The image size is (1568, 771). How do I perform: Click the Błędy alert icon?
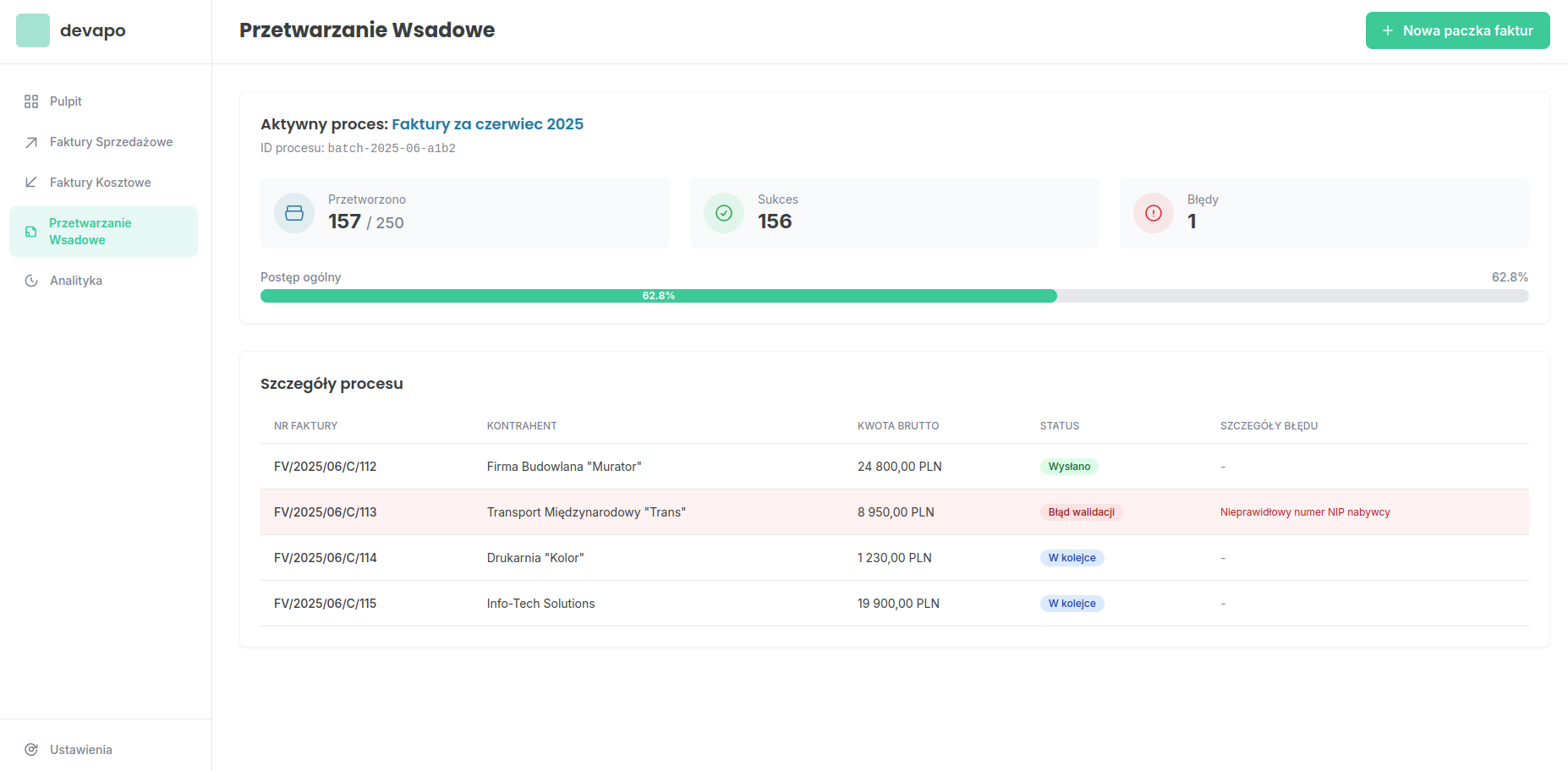(x=1154, y=213)
